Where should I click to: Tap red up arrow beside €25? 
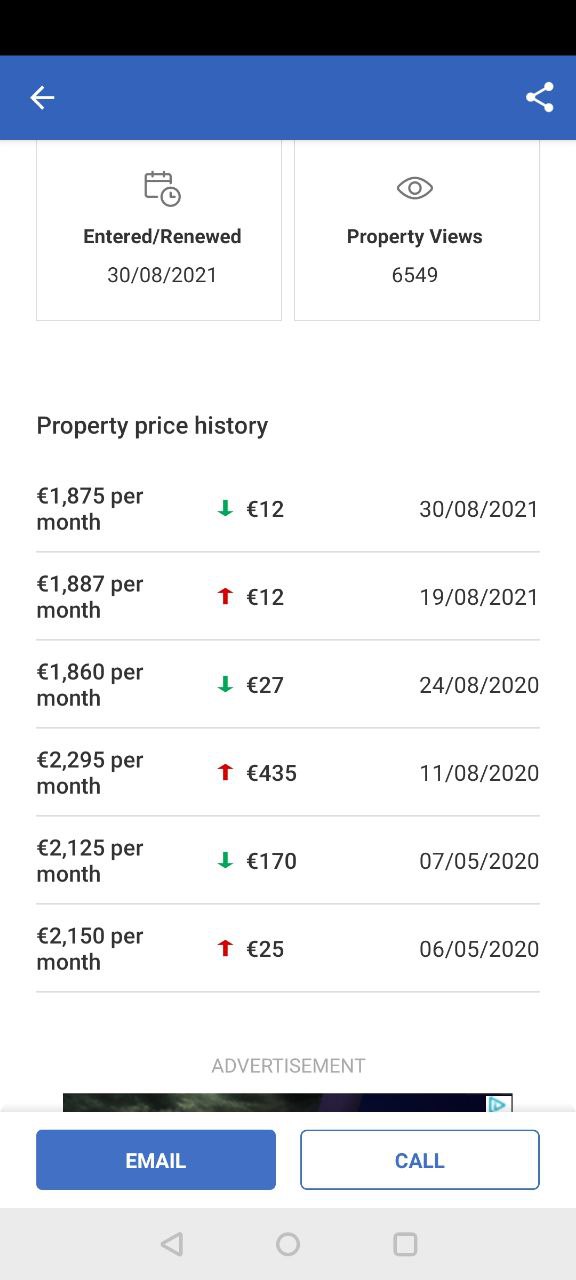click(225, 949)
